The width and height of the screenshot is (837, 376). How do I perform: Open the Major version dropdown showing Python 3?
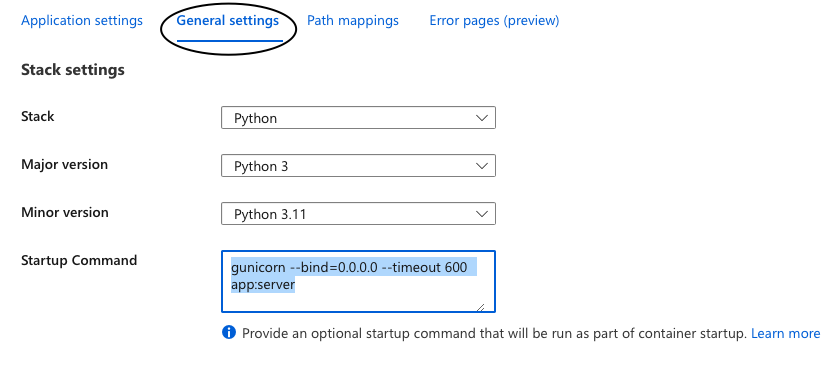tap(358, 166)
